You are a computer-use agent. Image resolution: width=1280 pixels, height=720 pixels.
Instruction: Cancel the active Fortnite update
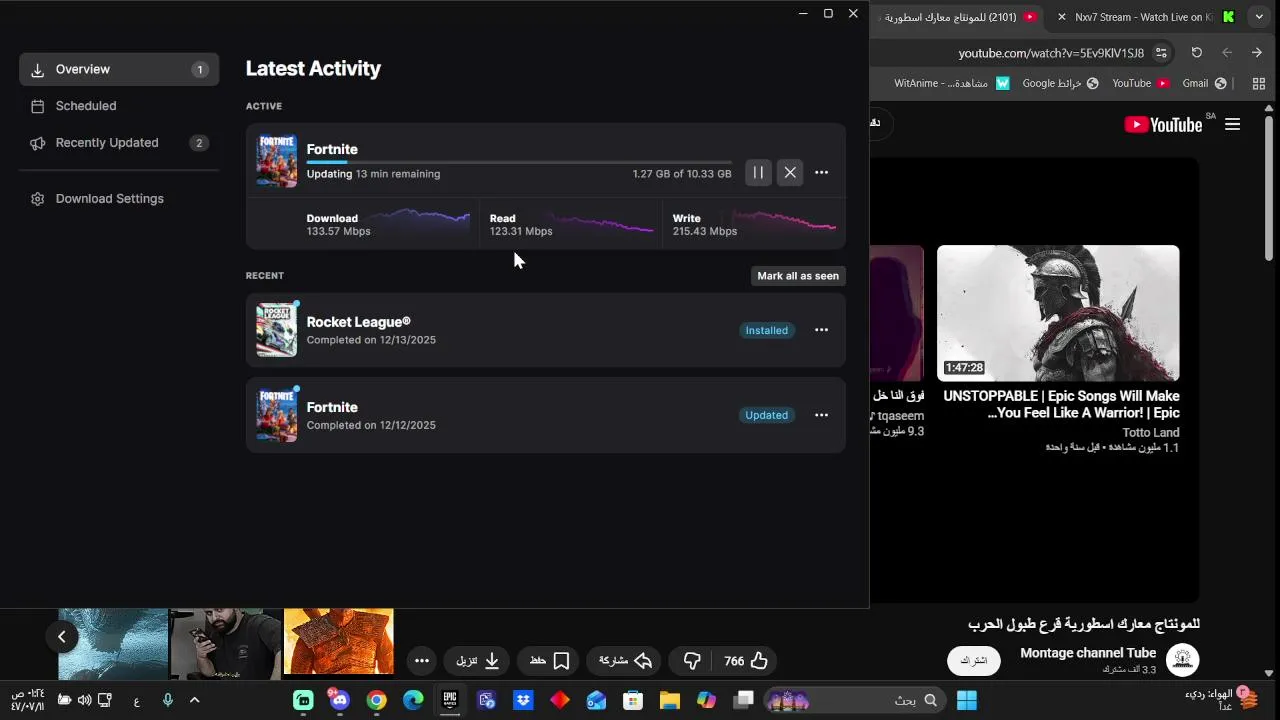(790, 173)
